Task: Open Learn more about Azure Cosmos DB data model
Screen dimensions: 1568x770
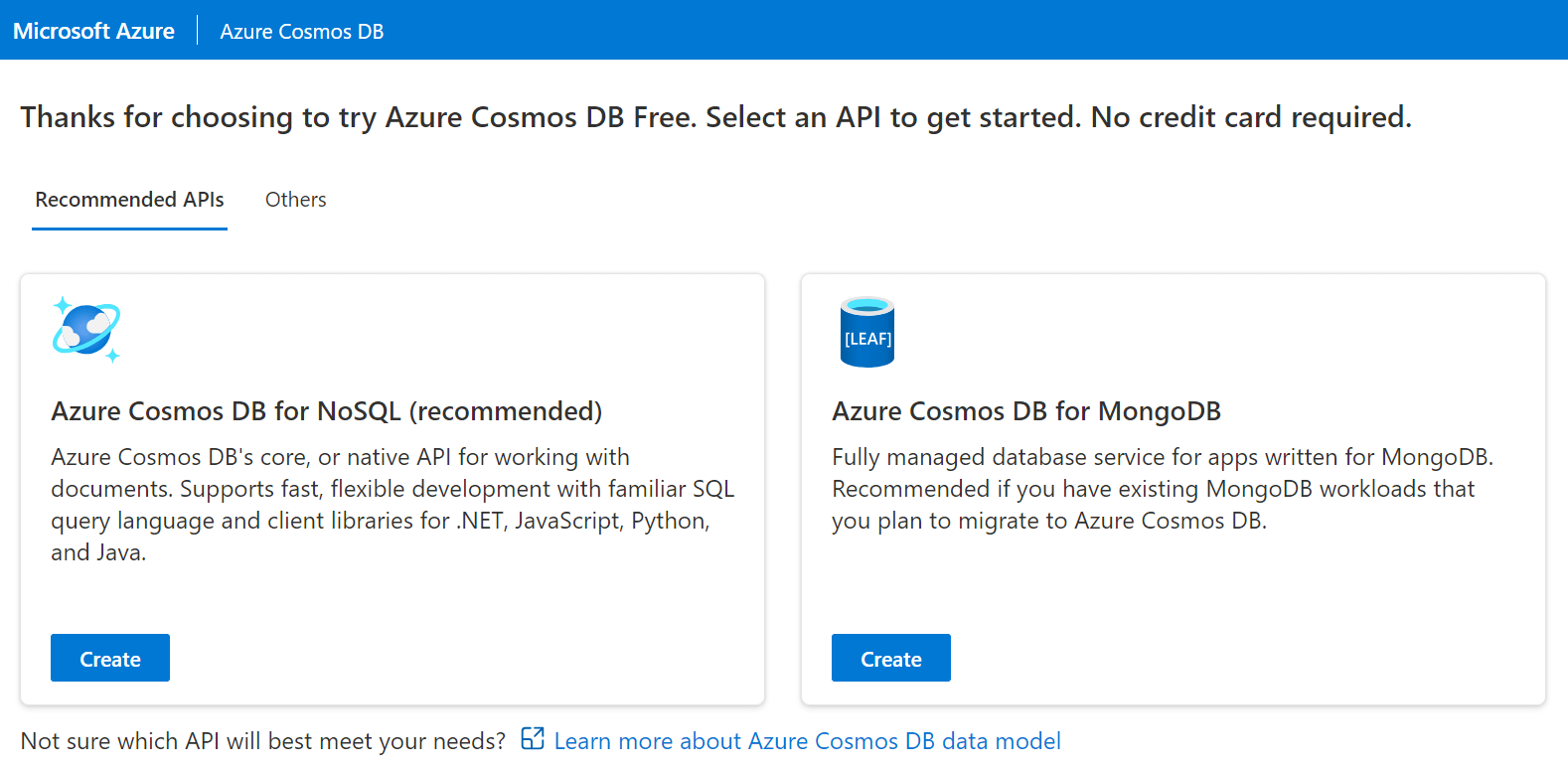Action: pos(807,741)
